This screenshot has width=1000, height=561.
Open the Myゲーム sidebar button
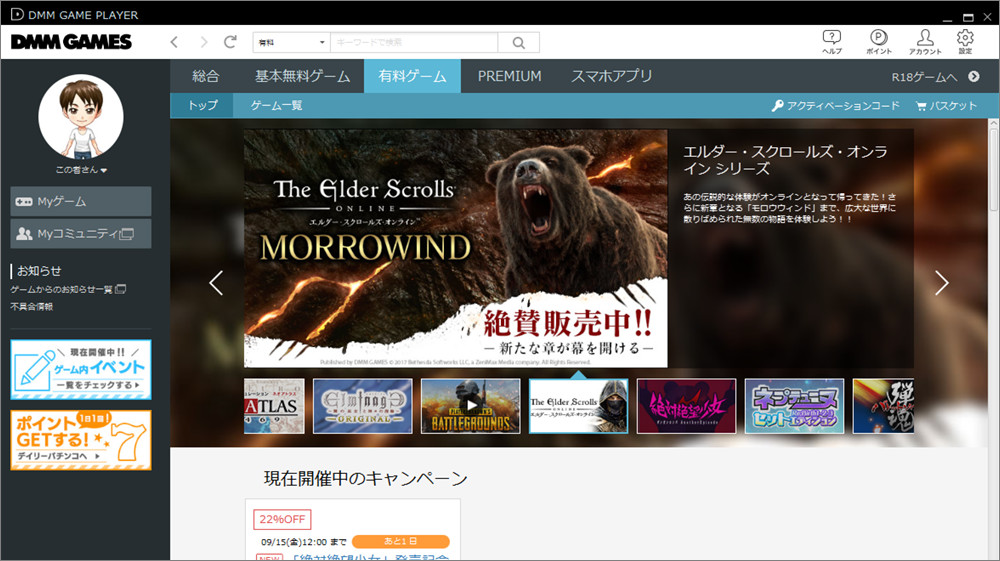81,201
